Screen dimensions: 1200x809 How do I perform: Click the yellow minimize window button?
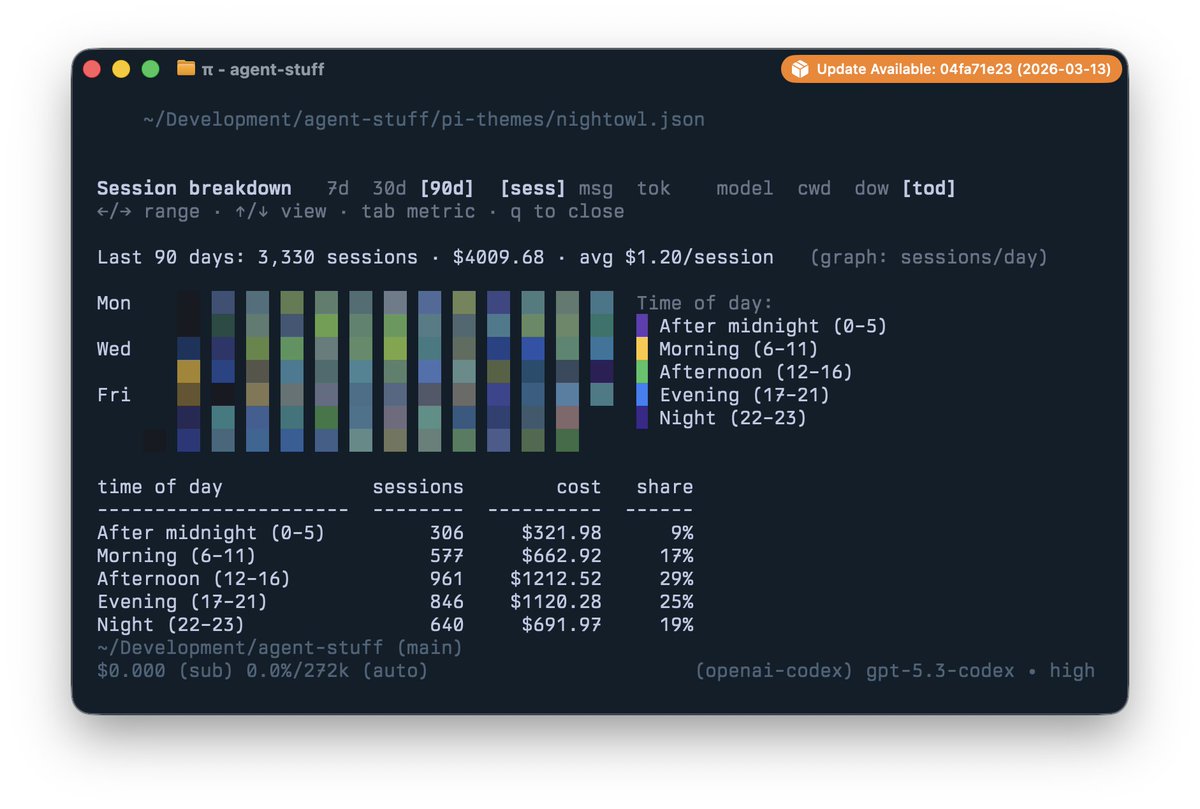pyautogui.click(x=121, y=69)
